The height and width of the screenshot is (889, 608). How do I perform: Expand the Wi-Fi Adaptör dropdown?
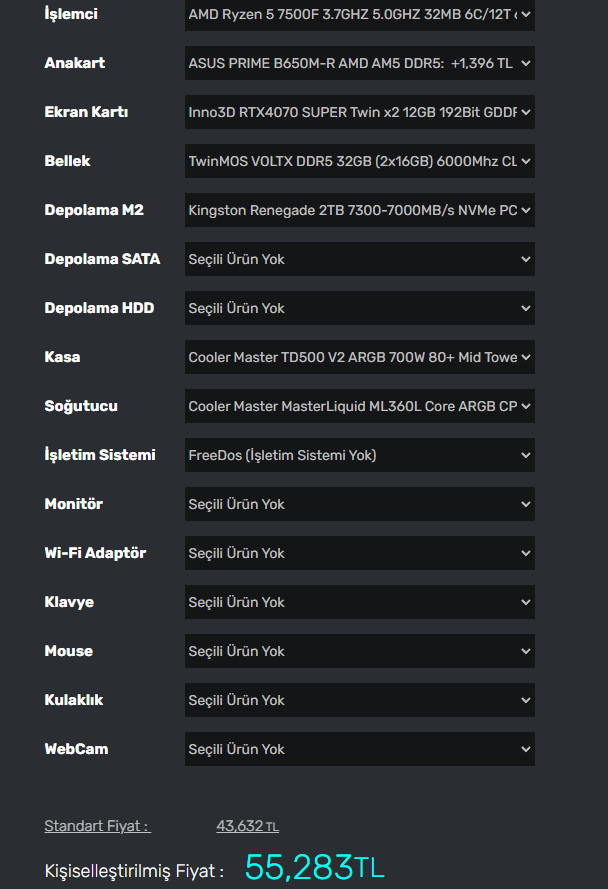(x=359, y=553)
